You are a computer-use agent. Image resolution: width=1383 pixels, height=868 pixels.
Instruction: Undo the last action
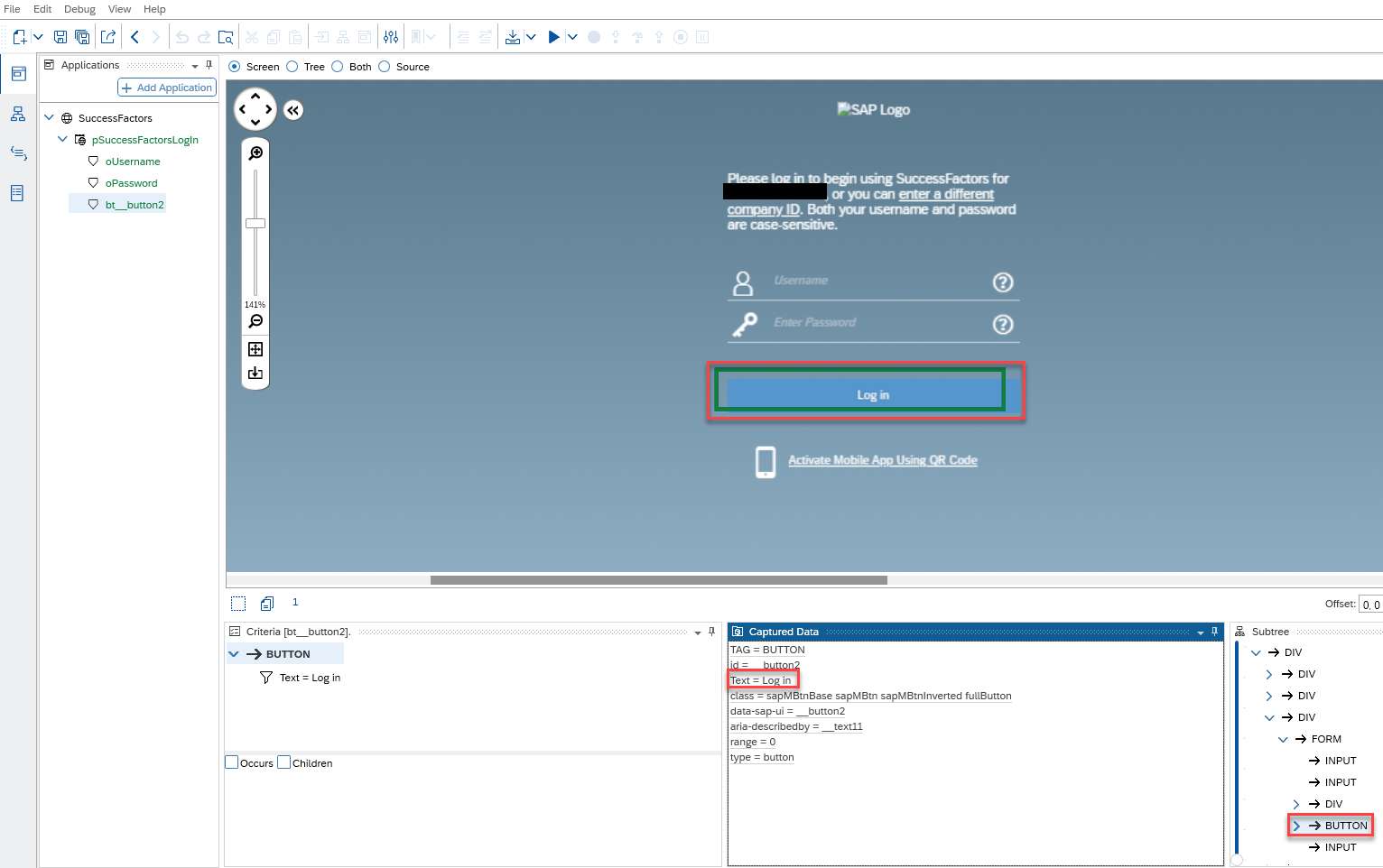tap(181, 36)
